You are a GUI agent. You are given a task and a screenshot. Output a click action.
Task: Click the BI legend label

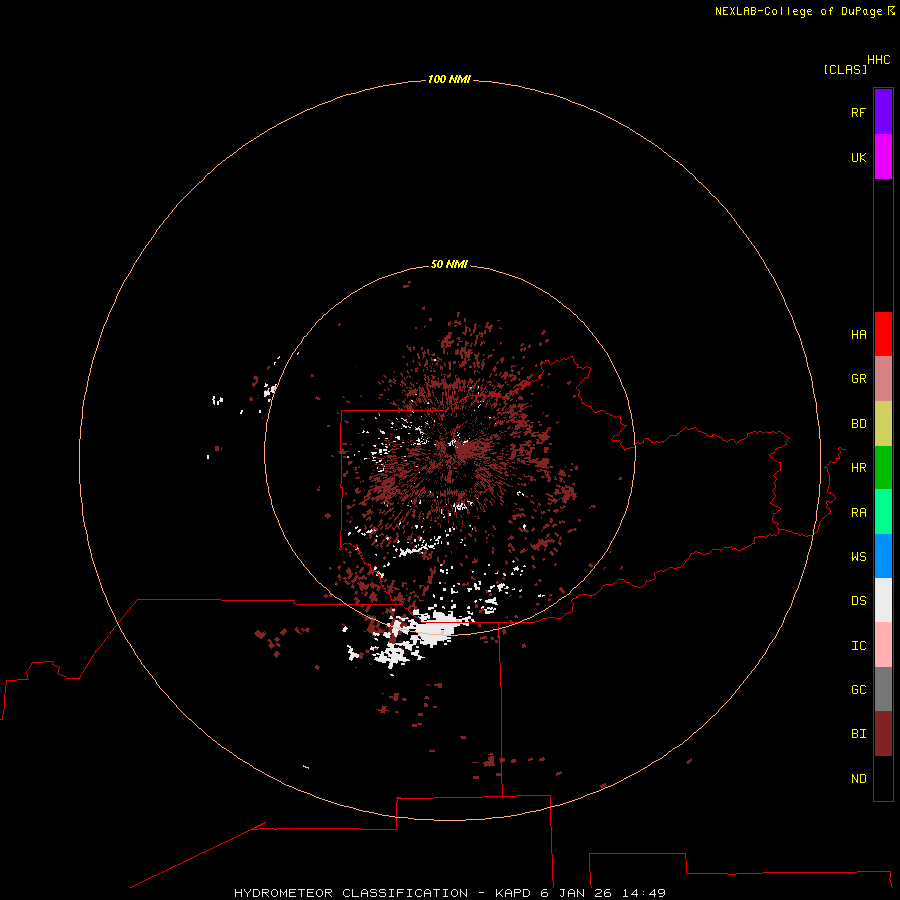tap(858, 734)
